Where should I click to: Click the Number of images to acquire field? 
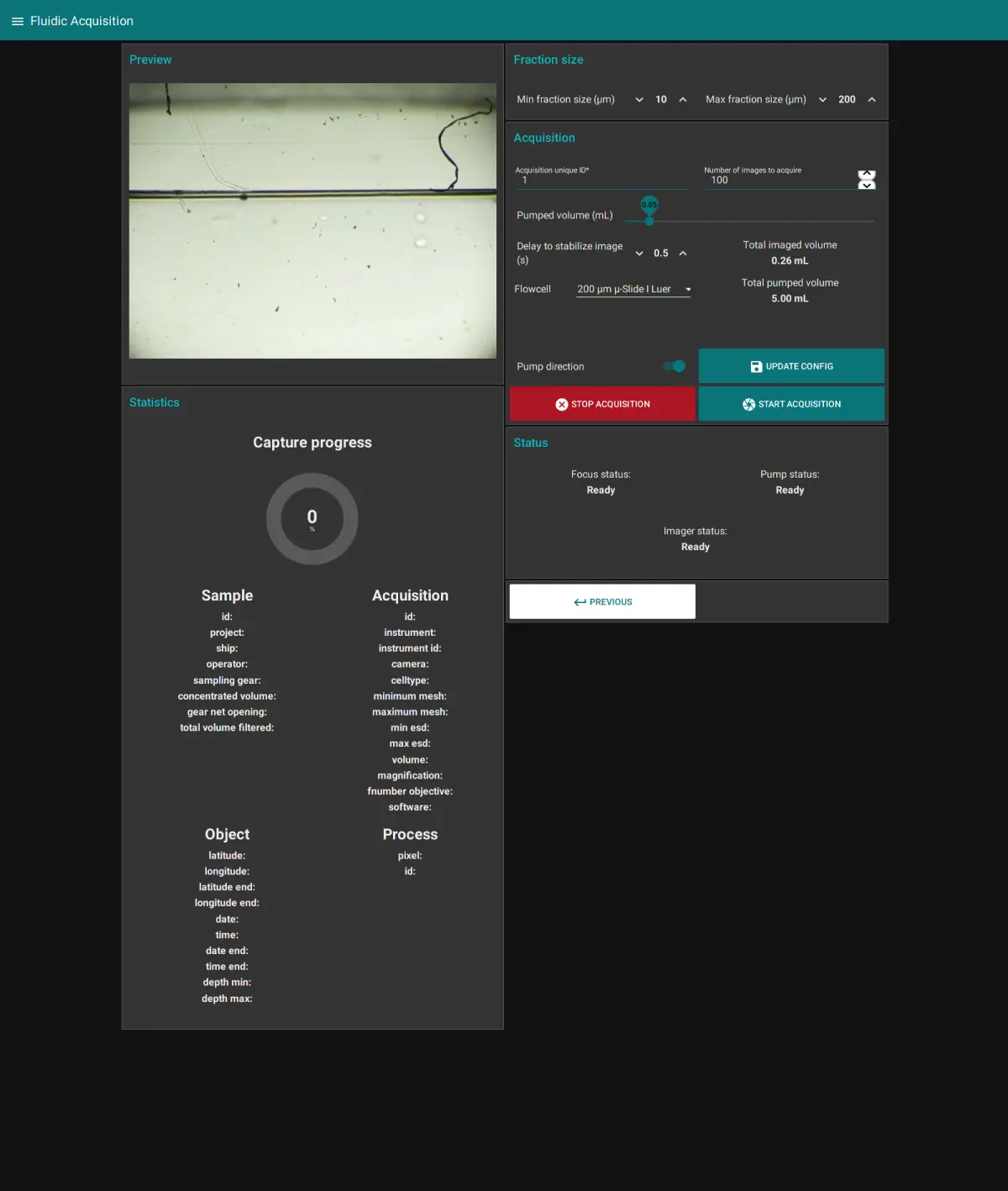coord(777,181)
